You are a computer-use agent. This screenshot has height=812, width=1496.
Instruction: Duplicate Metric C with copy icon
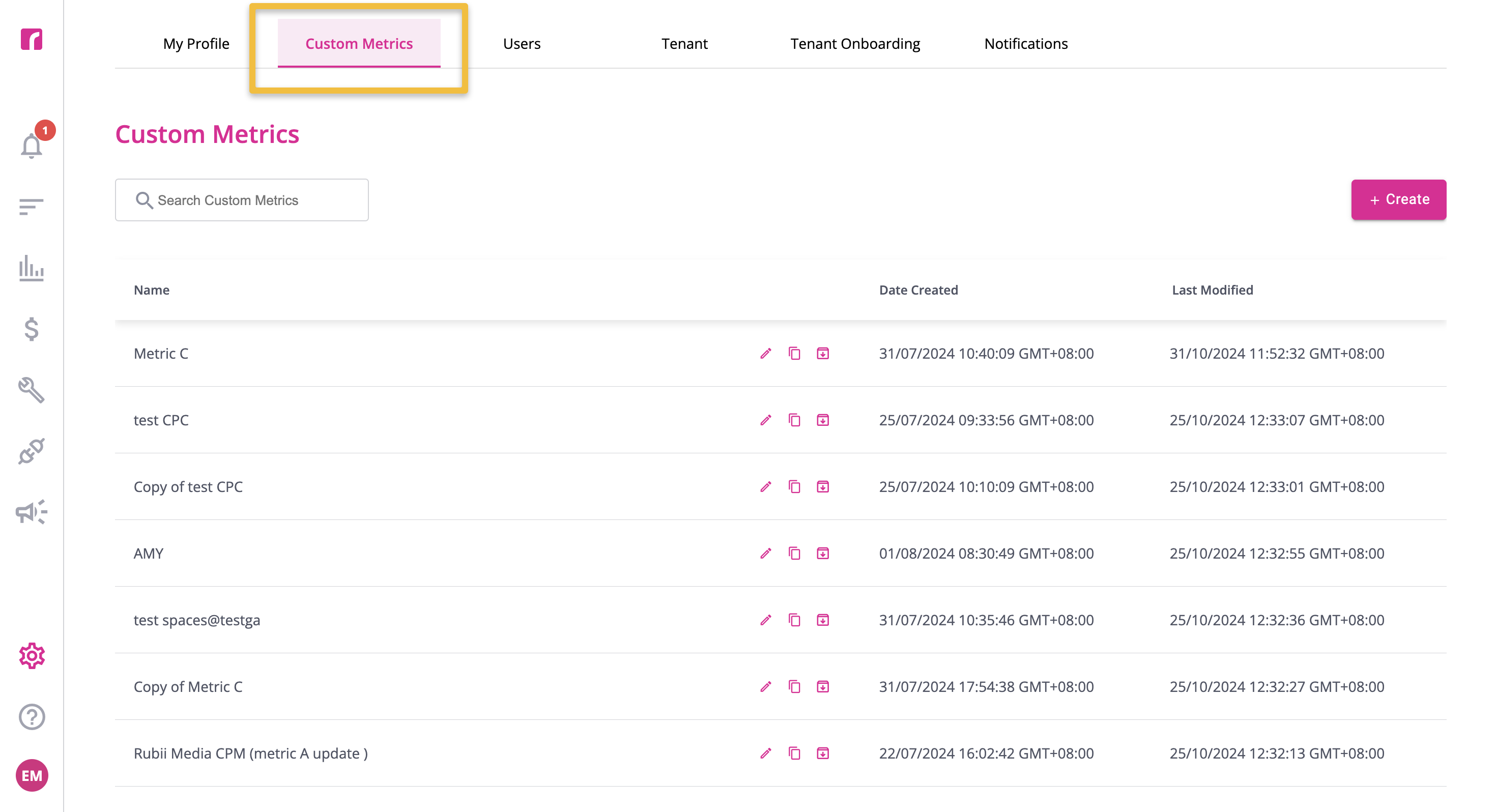point(794,354)
